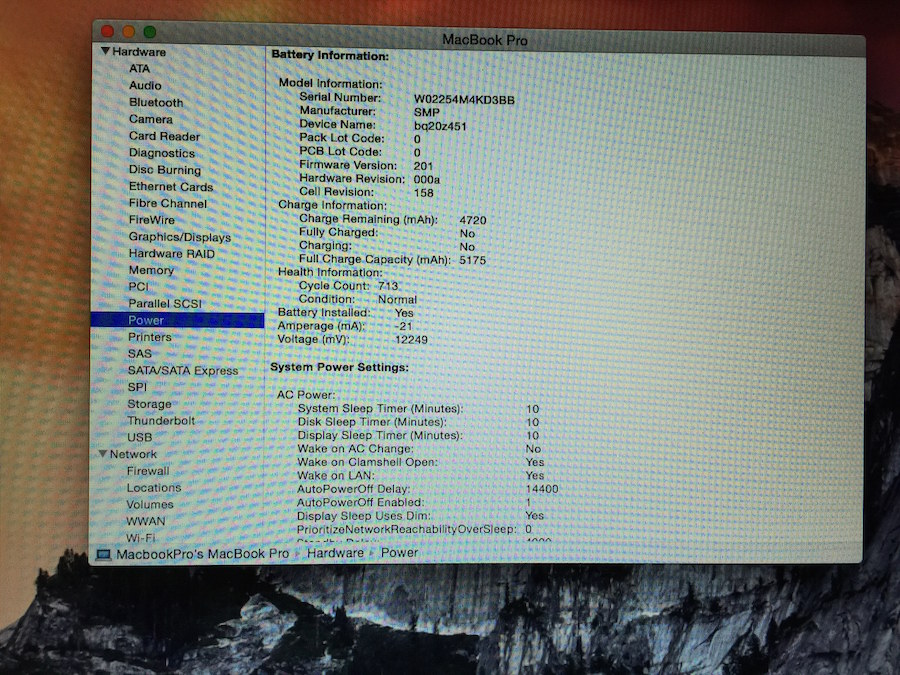Select Wi-Fi under Network
900x675 pixels.
click(141, 537)
